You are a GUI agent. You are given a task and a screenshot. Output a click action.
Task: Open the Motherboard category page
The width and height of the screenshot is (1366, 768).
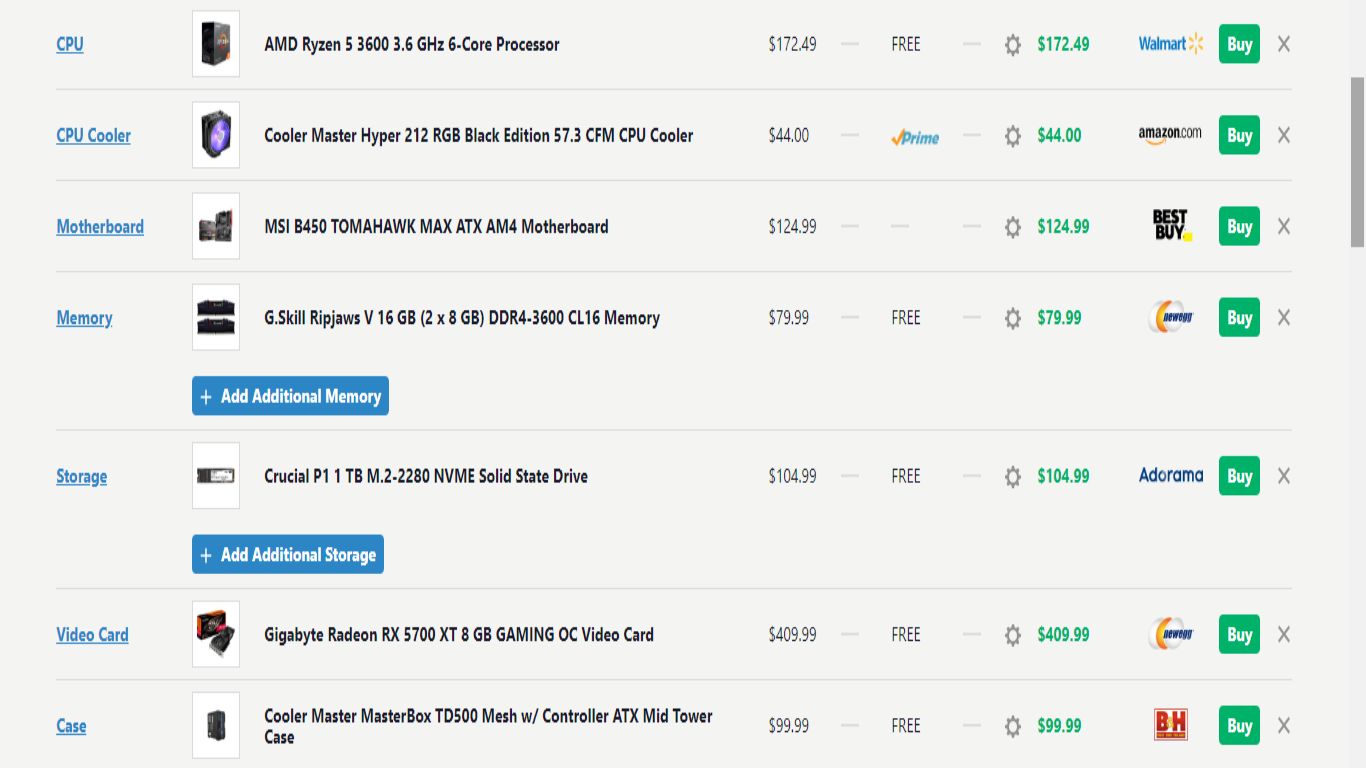pos(99,226)
